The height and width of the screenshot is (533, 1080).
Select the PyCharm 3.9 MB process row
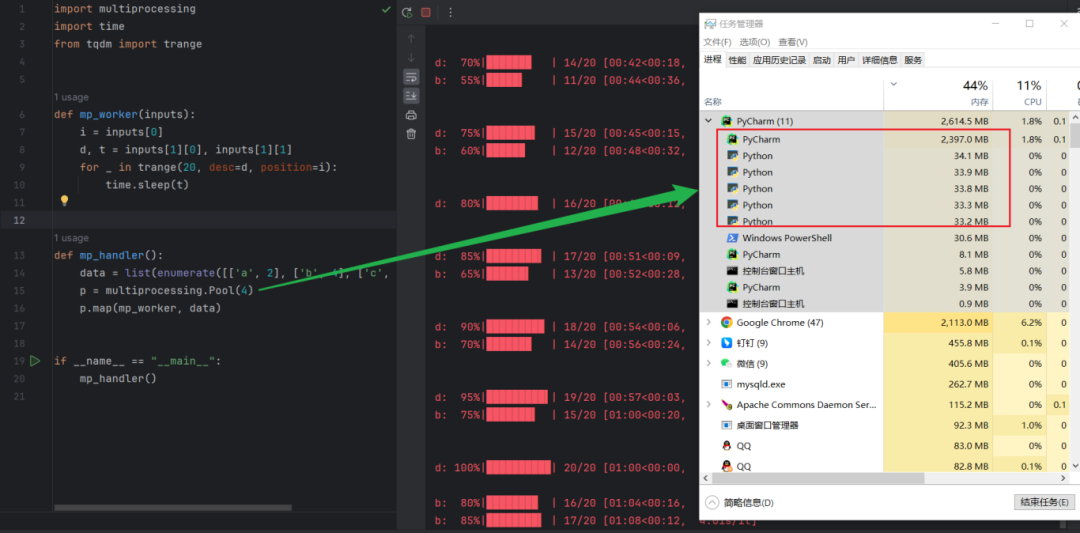click(884, 287)
